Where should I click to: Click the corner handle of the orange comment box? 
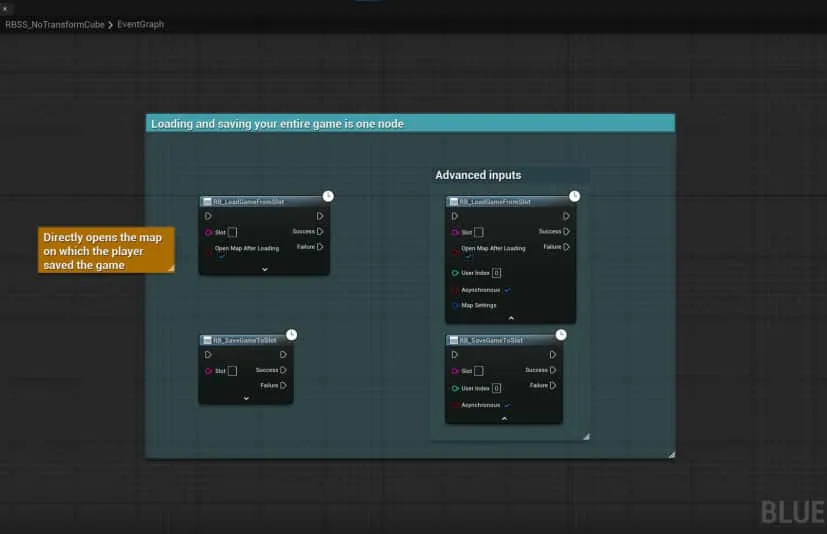pyautogui.click(x=171, y=269)
